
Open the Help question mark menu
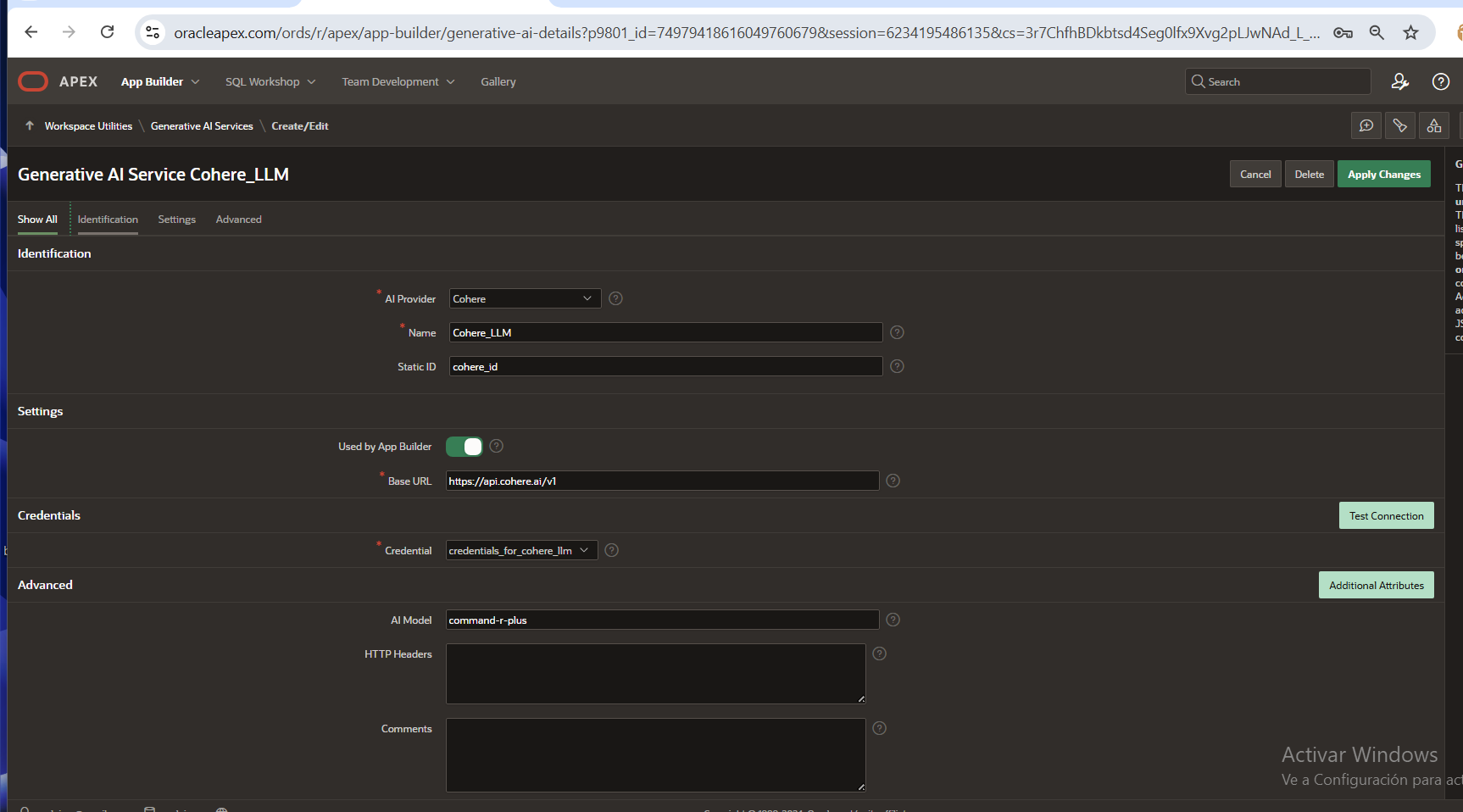pos(1440,81)
